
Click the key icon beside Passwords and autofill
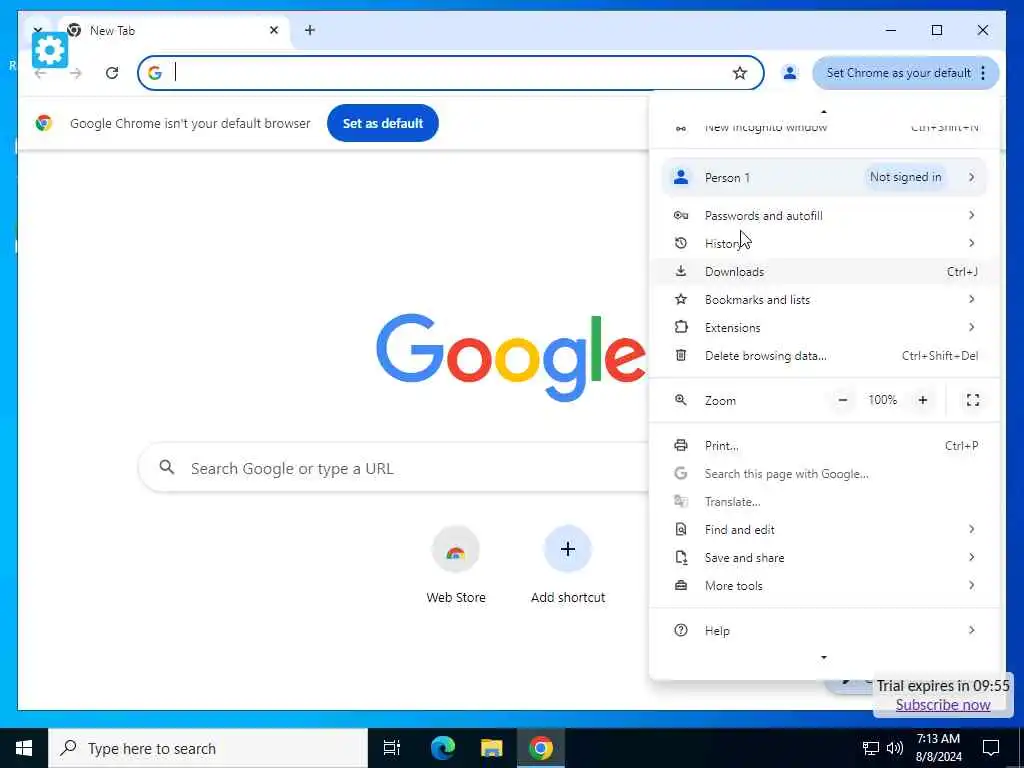(680, 216)
